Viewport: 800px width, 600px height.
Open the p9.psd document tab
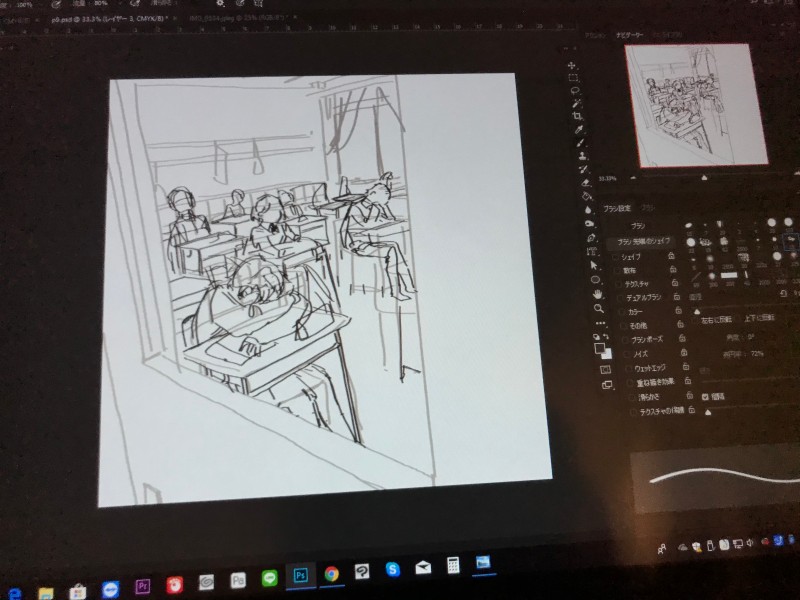pos(110,19)
